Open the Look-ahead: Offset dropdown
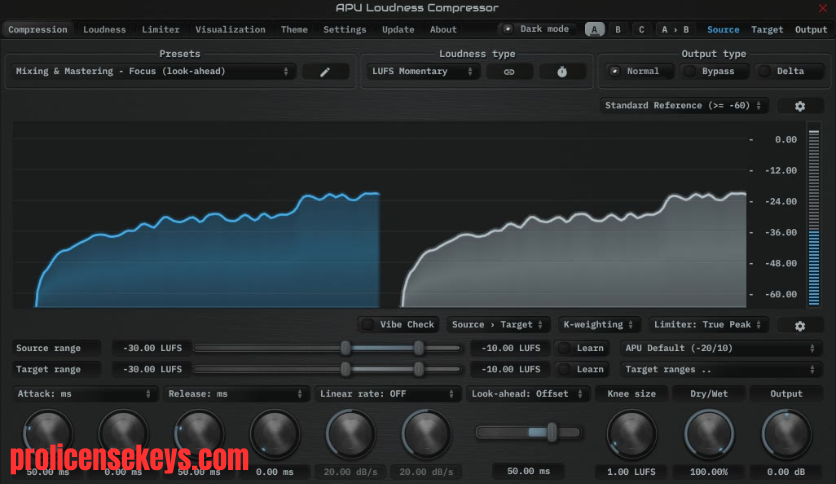The width and height of the screenshot is (836, 484). point(527,394)
